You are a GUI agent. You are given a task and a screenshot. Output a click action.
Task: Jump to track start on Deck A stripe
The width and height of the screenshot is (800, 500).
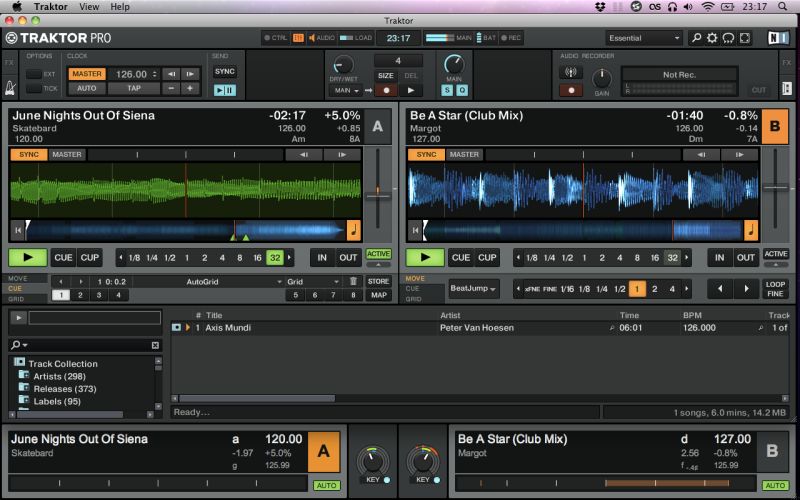click(x=18, y=230)
